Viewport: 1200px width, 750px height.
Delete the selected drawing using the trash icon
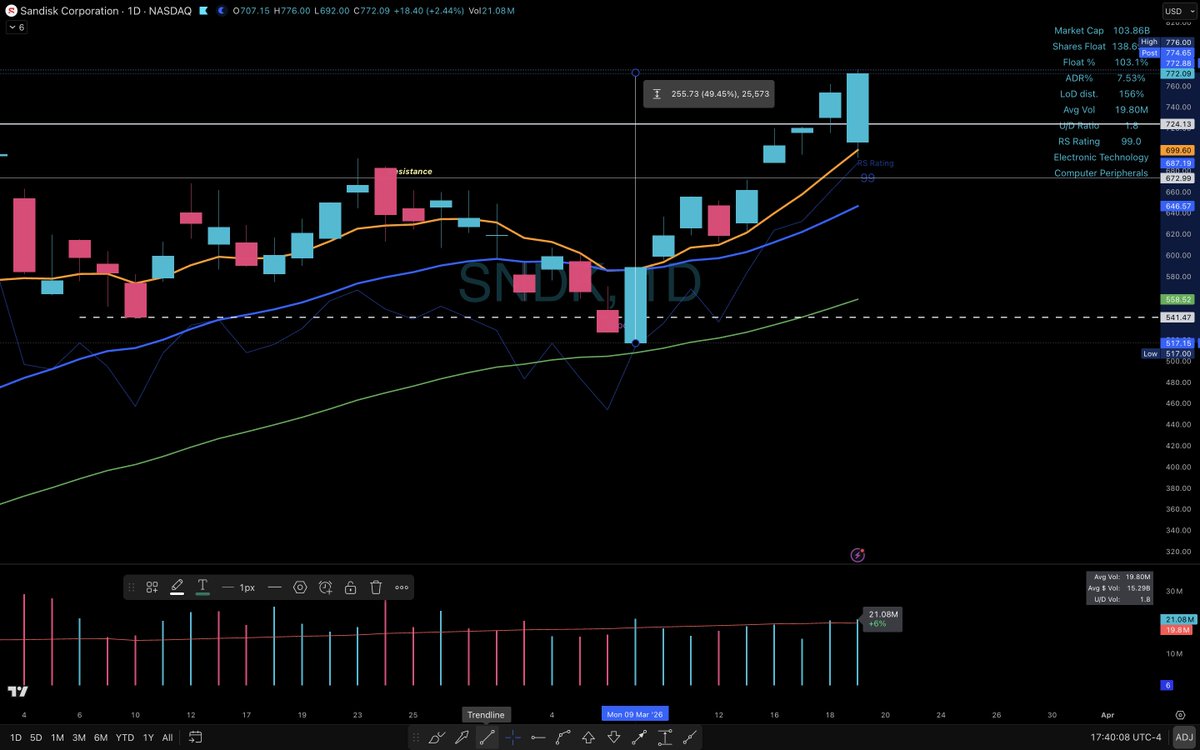[375, 587]
